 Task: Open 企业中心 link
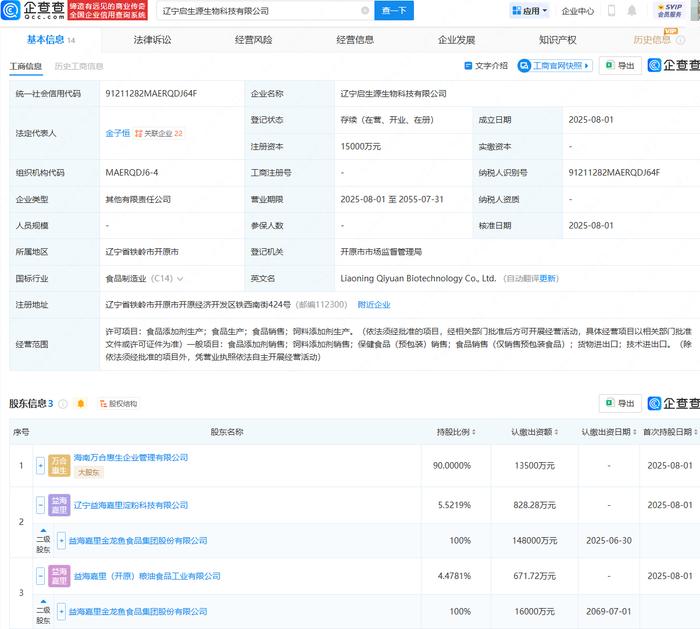(x=578, y=11)
